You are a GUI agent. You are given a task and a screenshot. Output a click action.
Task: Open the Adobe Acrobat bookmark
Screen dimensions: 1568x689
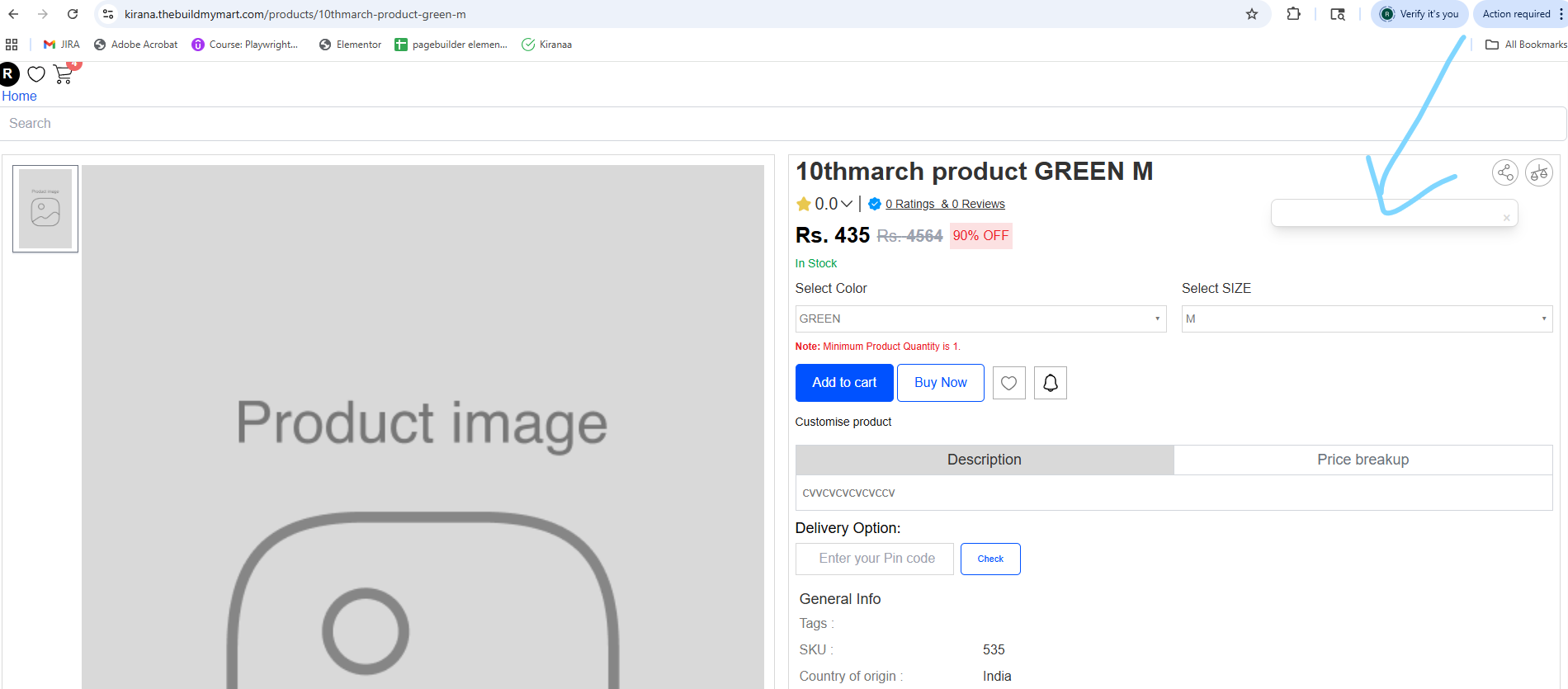pos(136,45)
